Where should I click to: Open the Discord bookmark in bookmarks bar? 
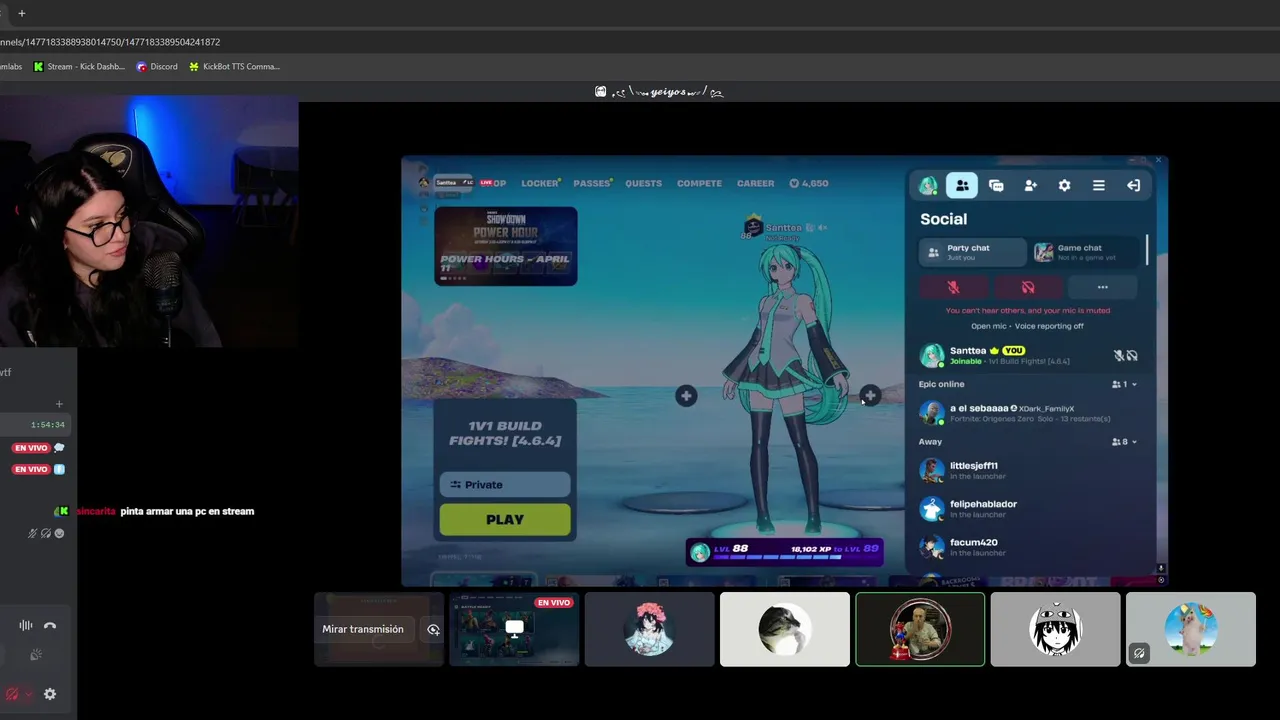pyautogui.click(x=157, y=67)
